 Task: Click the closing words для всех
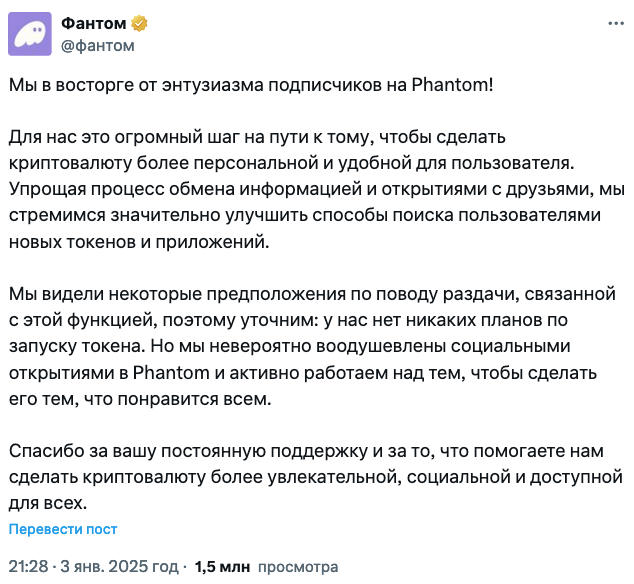[x=48, y=503]
